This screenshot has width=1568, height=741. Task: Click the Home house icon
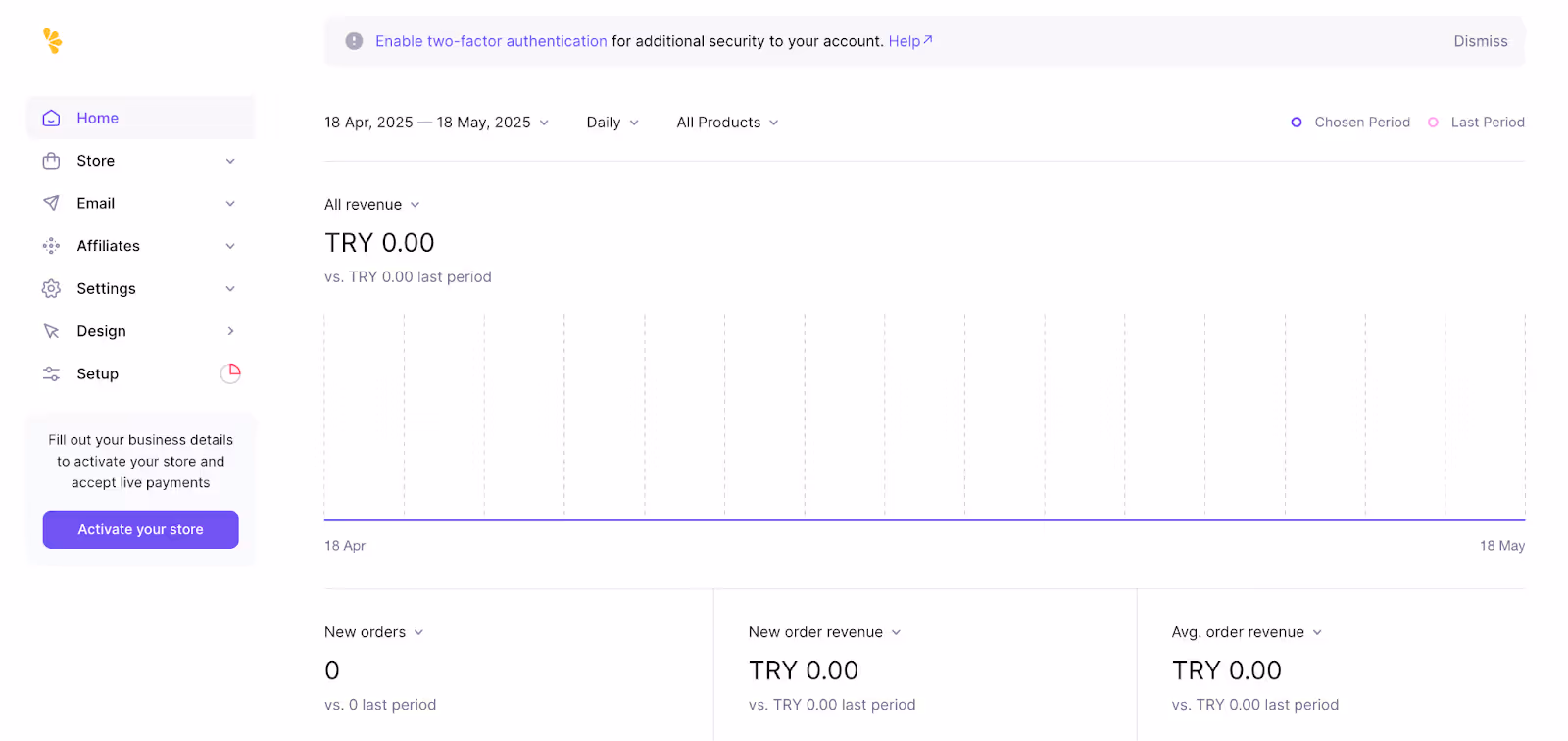pyautogui.click(x=52, y=119)
